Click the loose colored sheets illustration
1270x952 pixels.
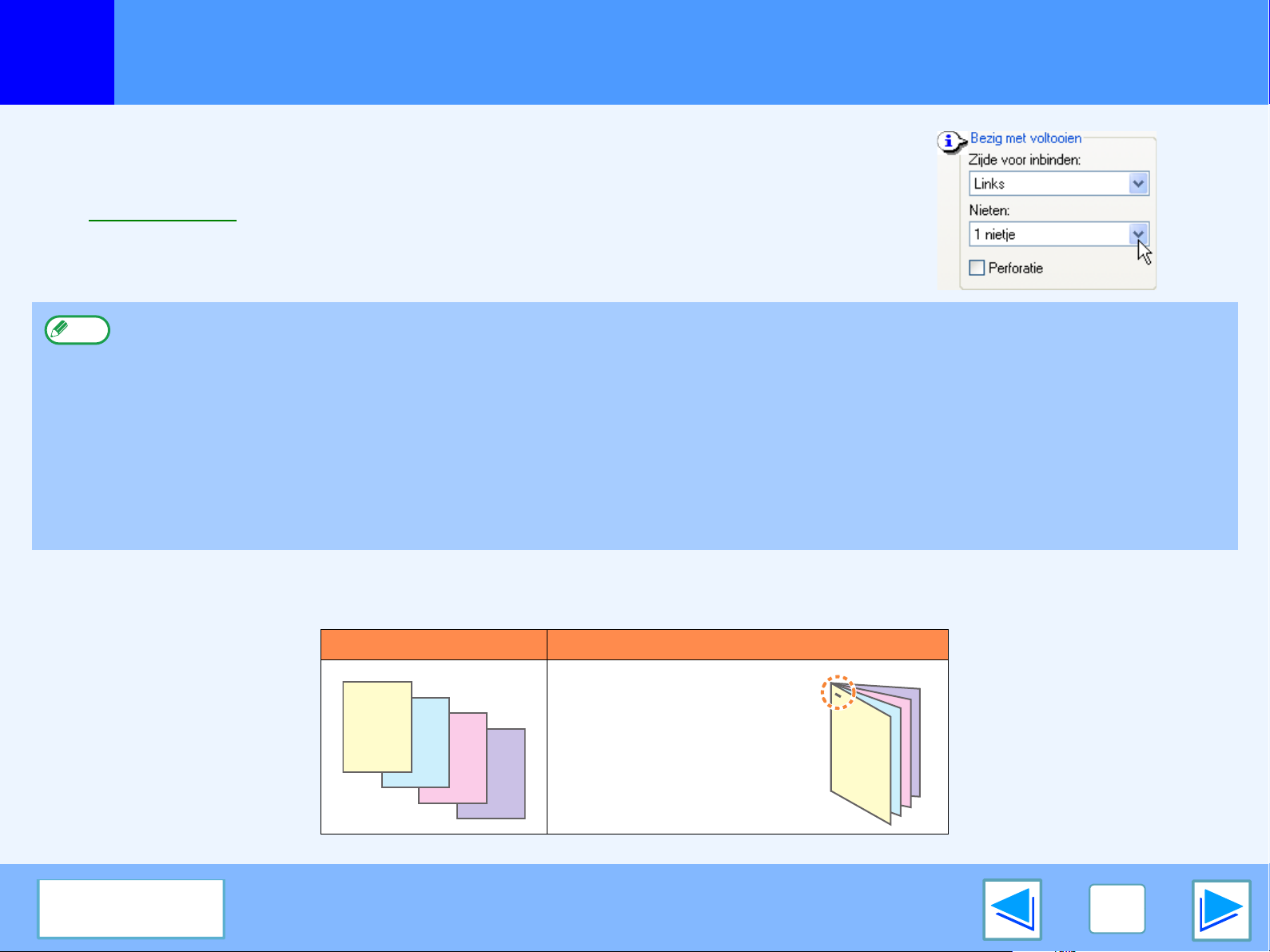[x=434, y=749]
